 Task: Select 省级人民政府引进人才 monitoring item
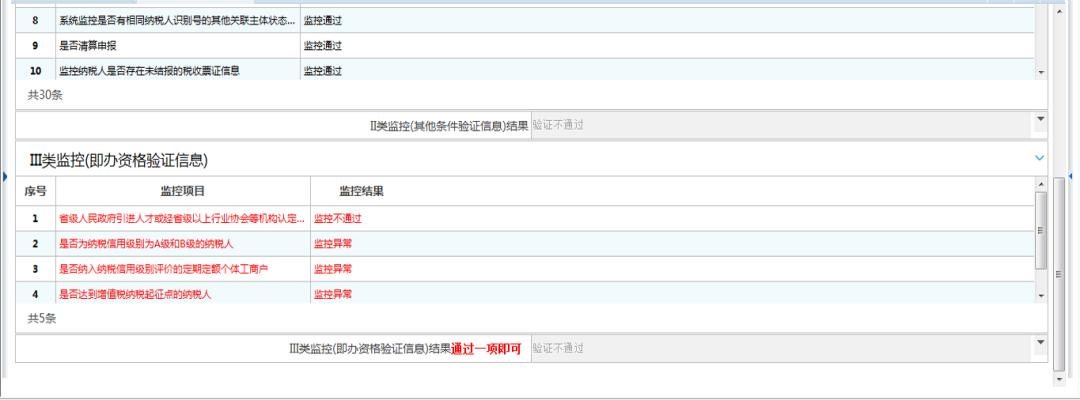point(183,218)
